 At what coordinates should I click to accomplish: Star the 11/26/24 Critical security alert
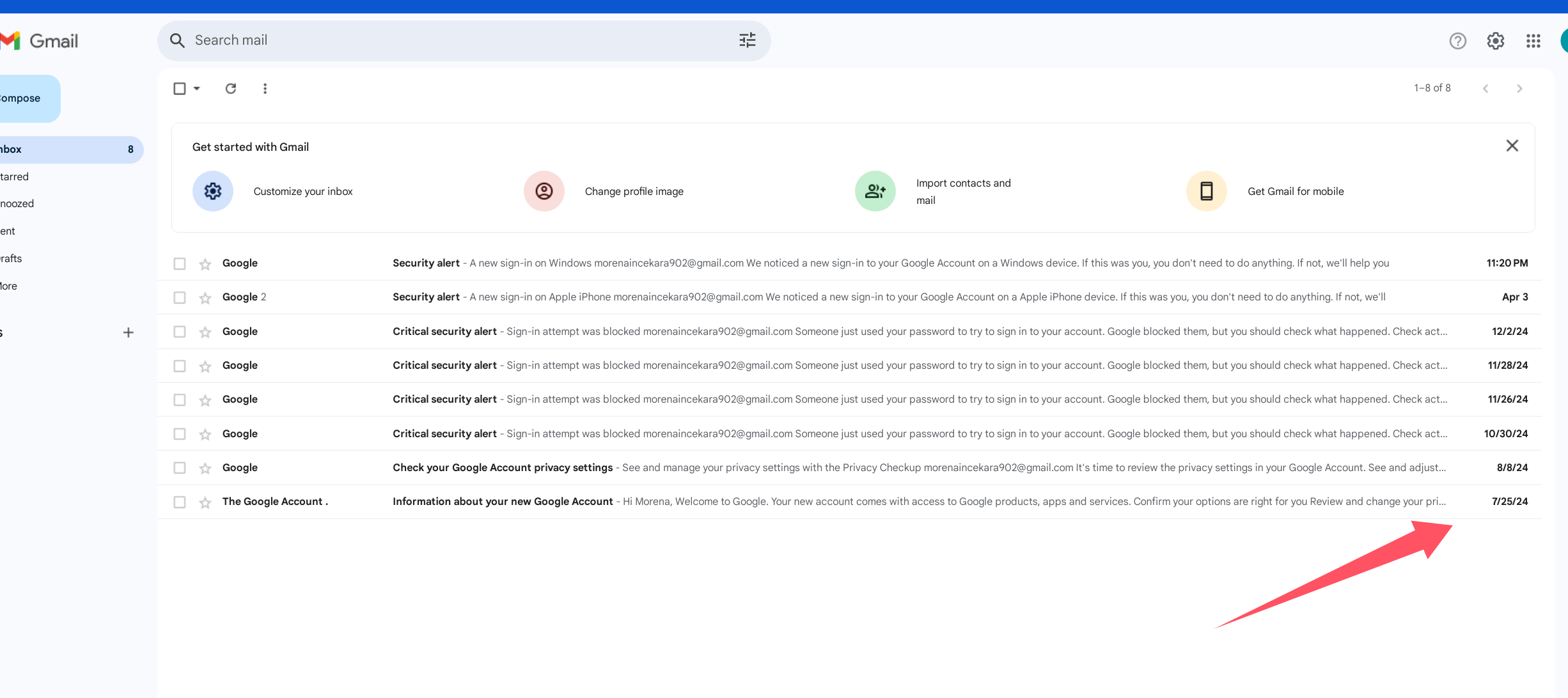coord(205,400)
